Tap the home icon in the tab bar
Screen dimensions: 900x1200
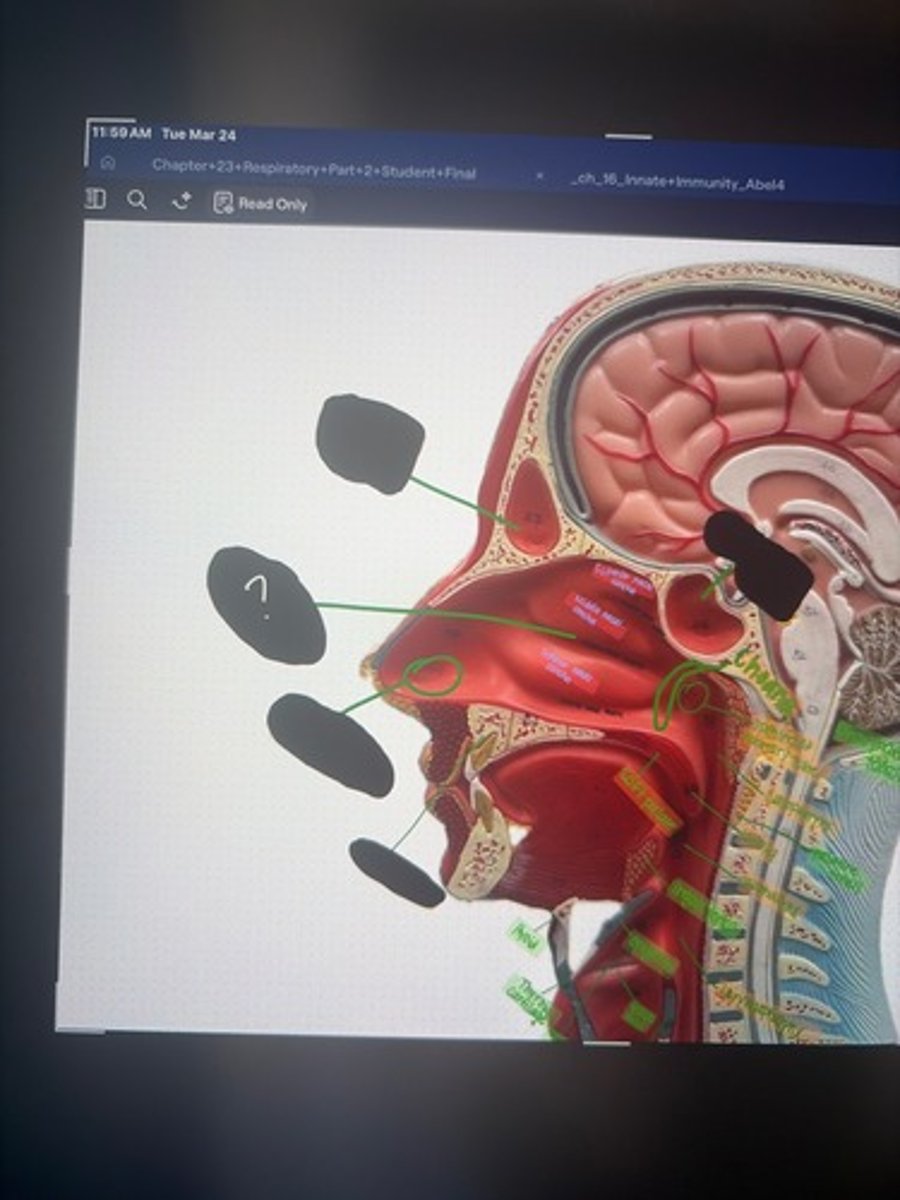point(108,163)
